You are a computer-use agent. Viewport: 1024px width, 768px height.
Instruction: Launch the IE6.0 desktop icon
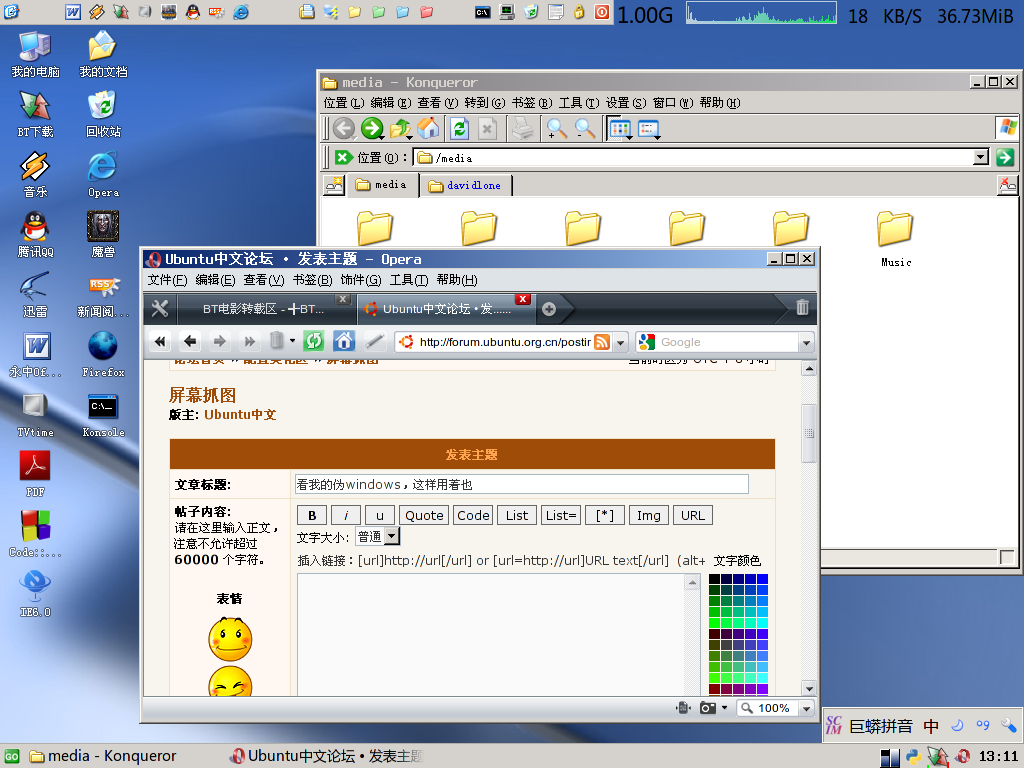[x=35, y=594]
